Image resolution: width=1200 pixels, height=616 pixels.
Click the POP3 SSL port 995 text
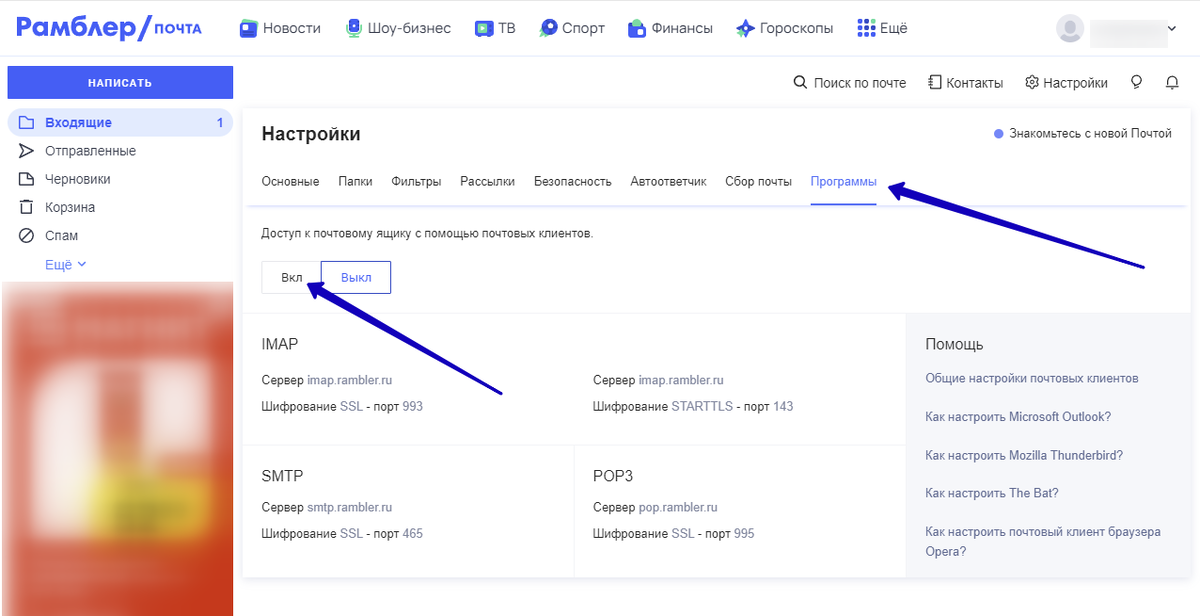click(x=674, y=534)
